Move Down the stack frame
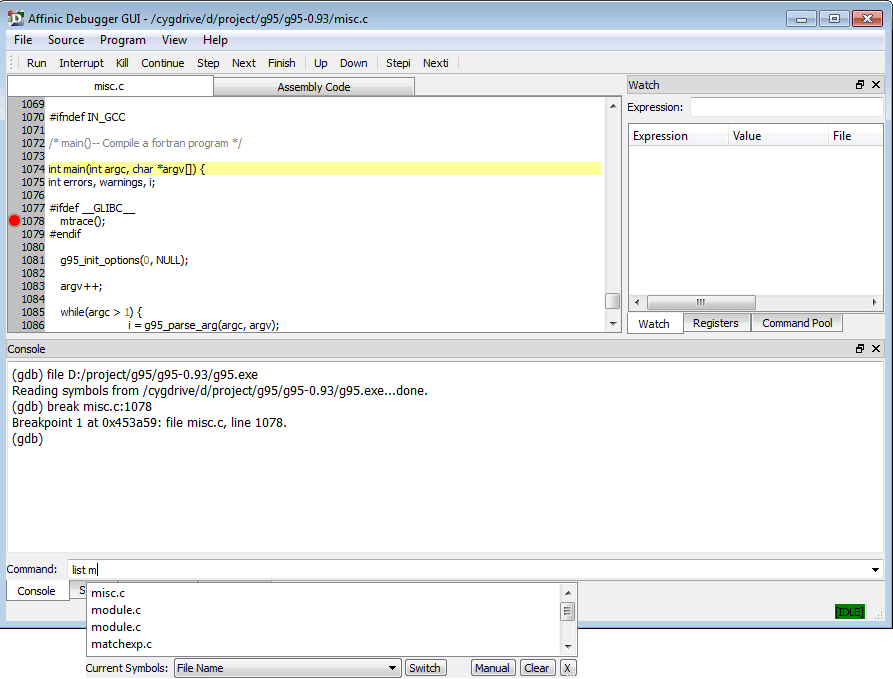Screen dimensions: 893x679 (354, 63)
